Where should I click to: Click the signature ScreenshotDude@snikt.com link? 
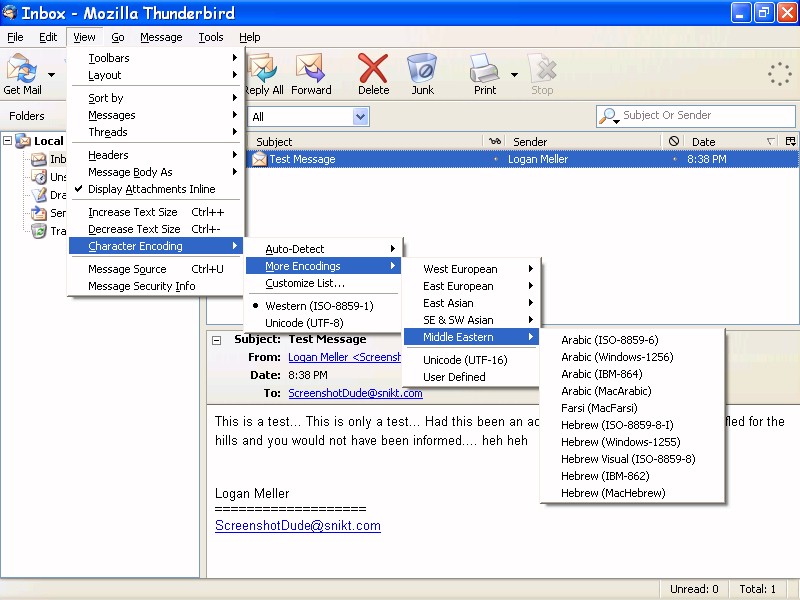click(298, 526)
